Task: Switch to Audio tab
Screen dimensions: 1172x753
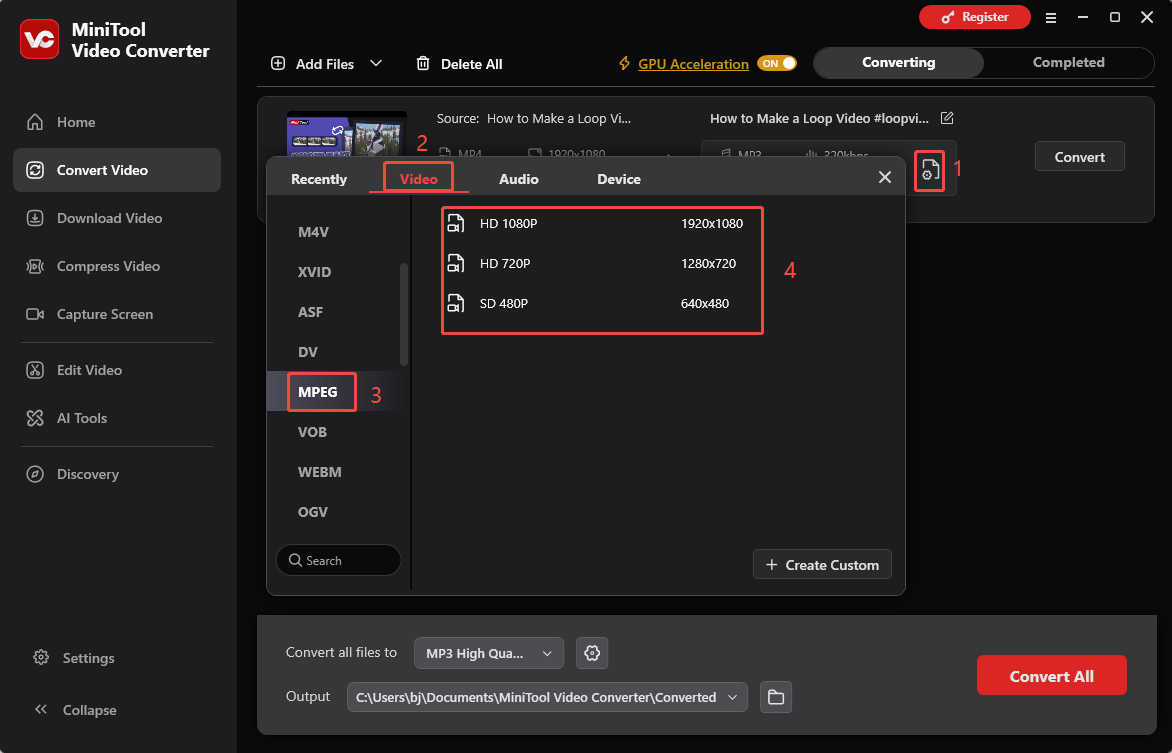Action: 519,179
